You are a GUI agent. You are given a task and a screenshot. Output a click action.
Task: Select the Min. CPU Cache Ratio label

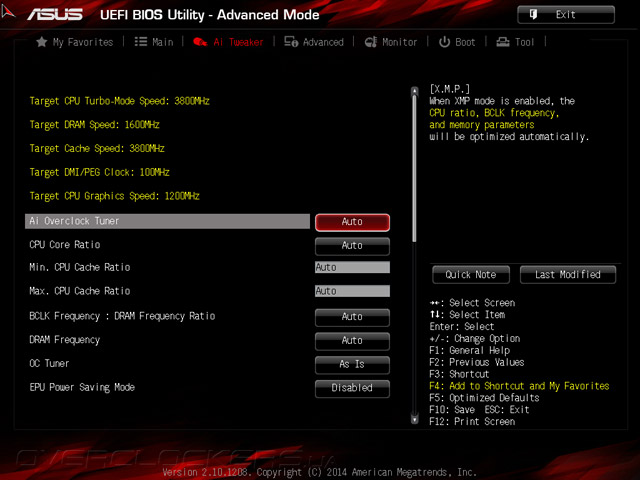80,267
